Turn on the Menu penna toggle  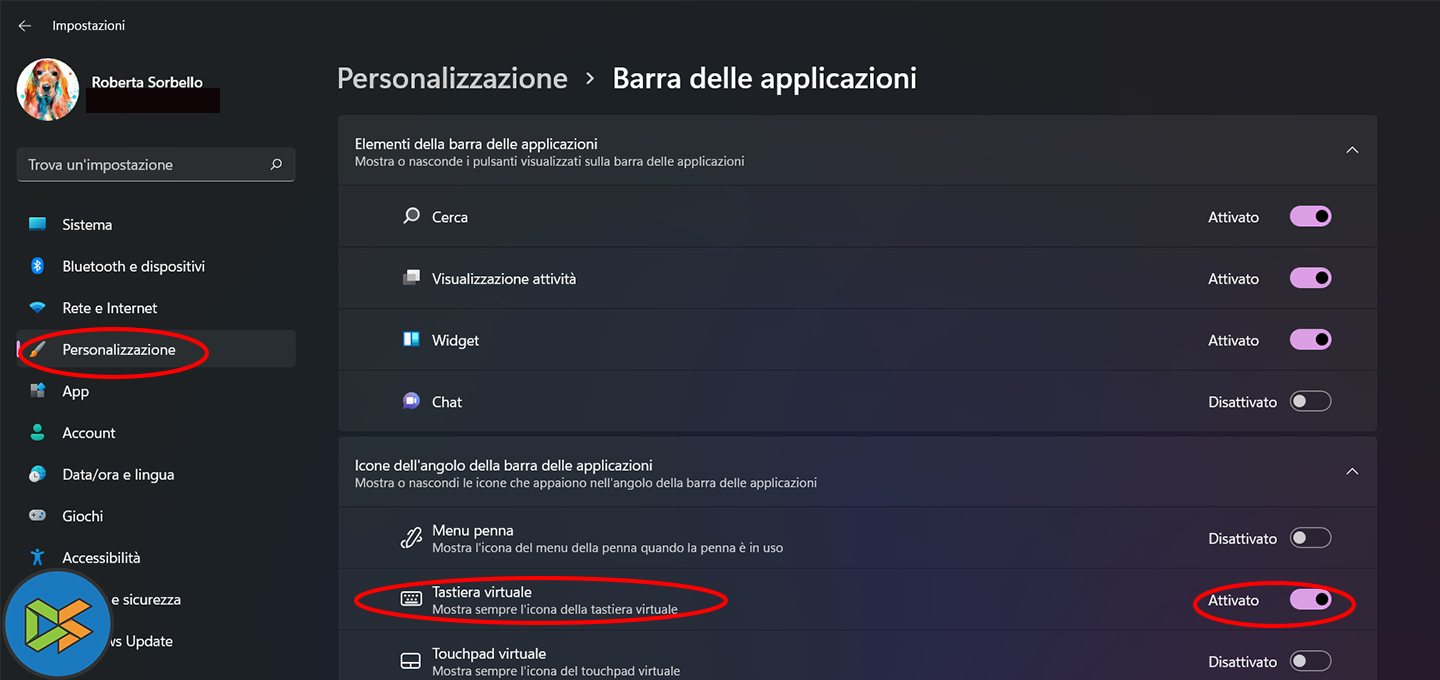click(x=1310, y=538)
